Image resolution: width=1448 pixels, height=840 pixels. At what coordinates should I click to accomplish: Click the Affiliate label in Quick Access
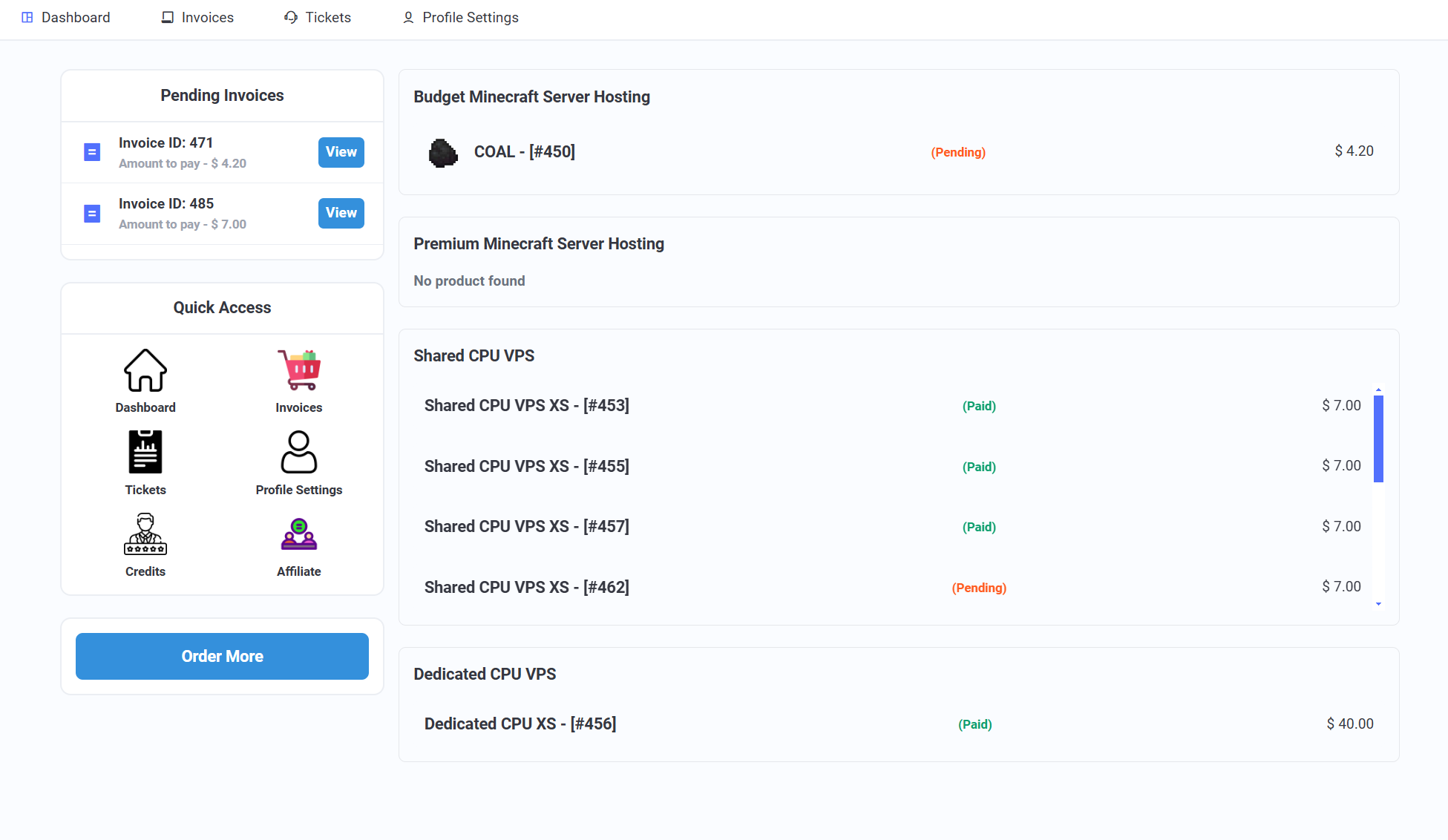[299, 571]
